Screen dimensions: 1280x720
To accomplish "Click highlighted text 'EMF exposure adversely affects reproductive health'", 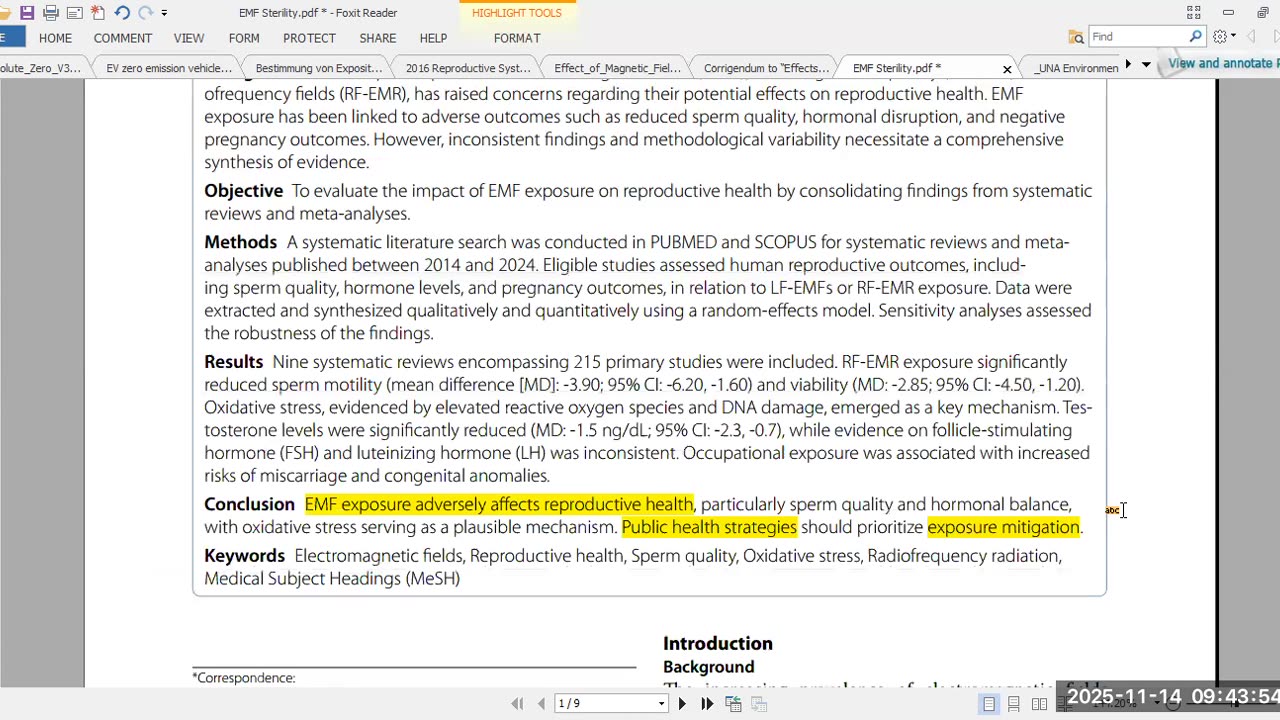I will pyautogui.click(x=499, y=505).
